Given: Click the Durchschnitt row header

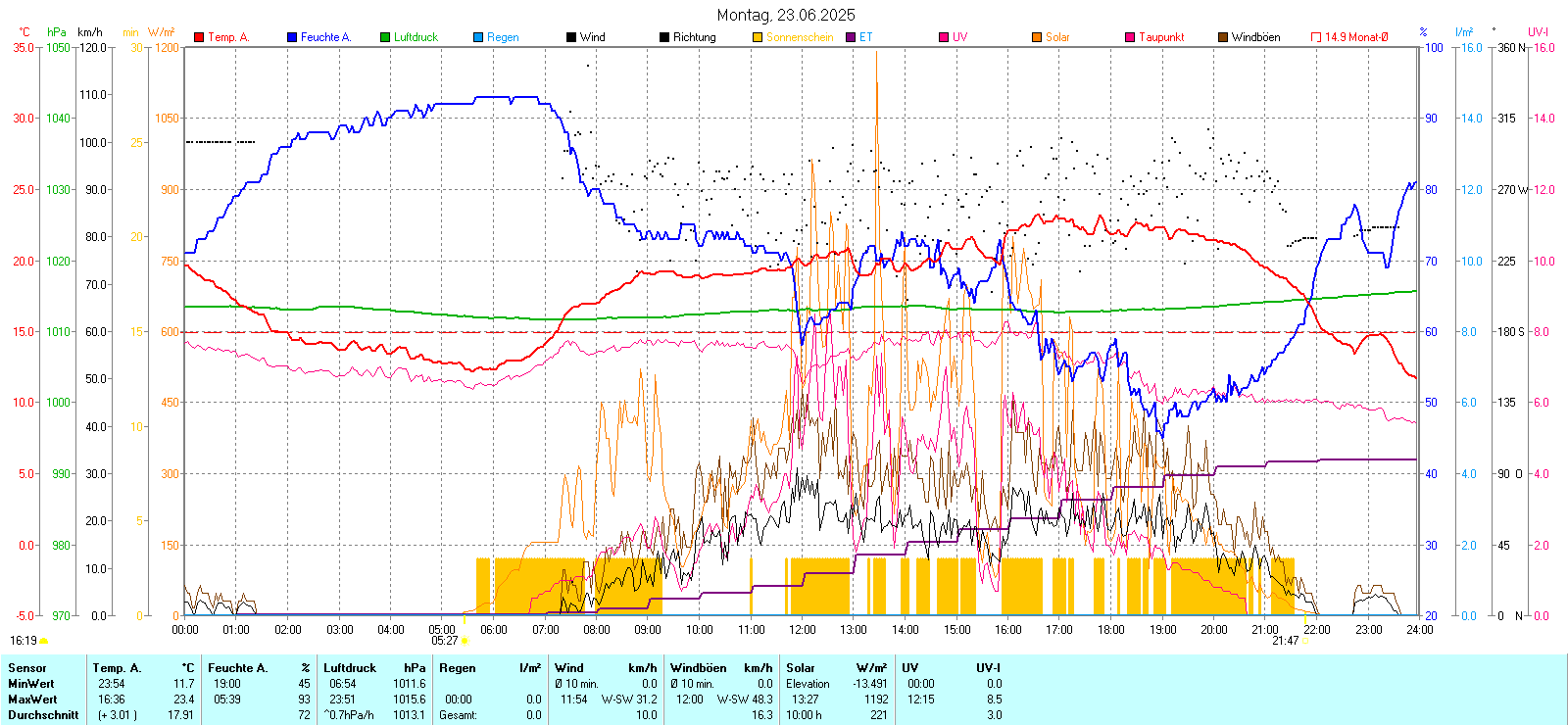Looking at the screenshot, I should point(43,715).
